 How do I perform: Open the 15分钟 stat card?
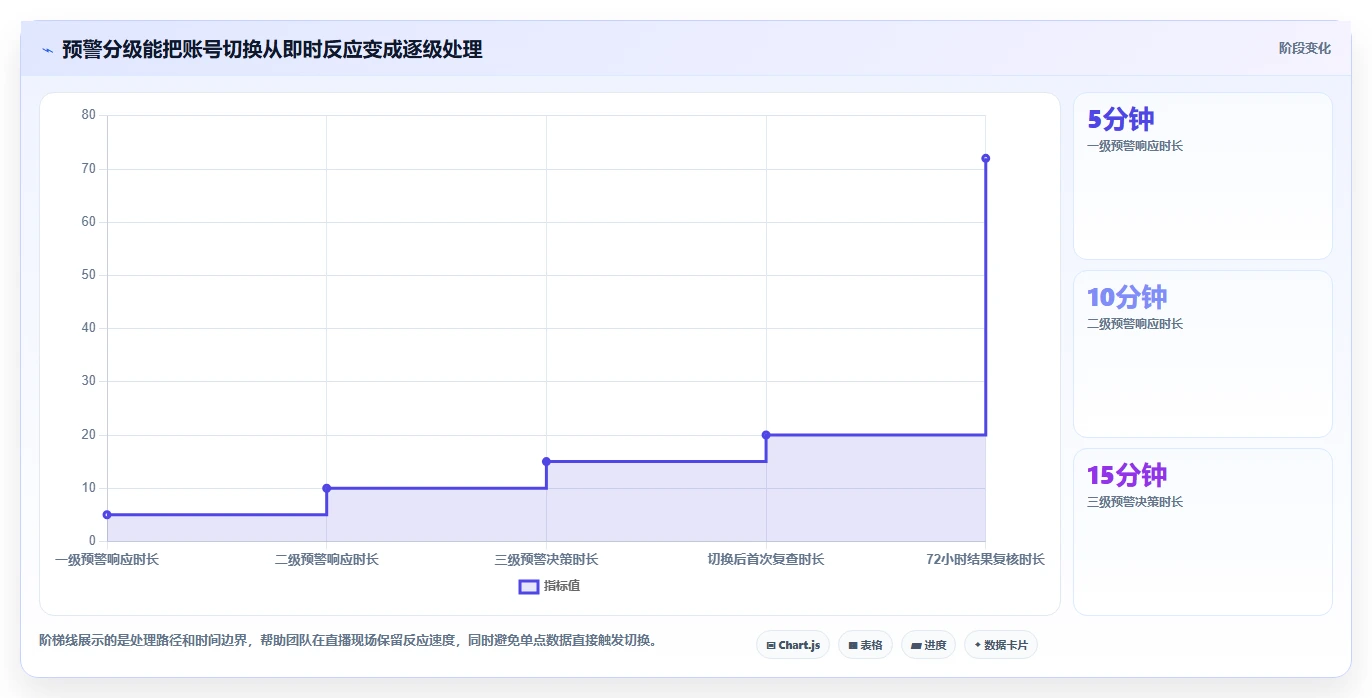click(x=1203, y=532)
